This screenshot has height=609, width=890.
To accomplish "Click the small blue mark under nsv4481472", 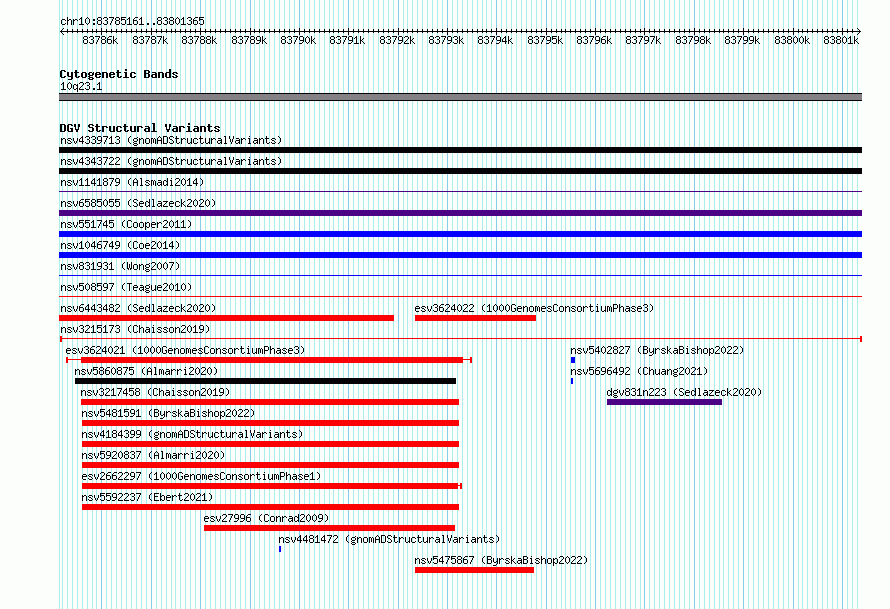I will pos(280,549).
